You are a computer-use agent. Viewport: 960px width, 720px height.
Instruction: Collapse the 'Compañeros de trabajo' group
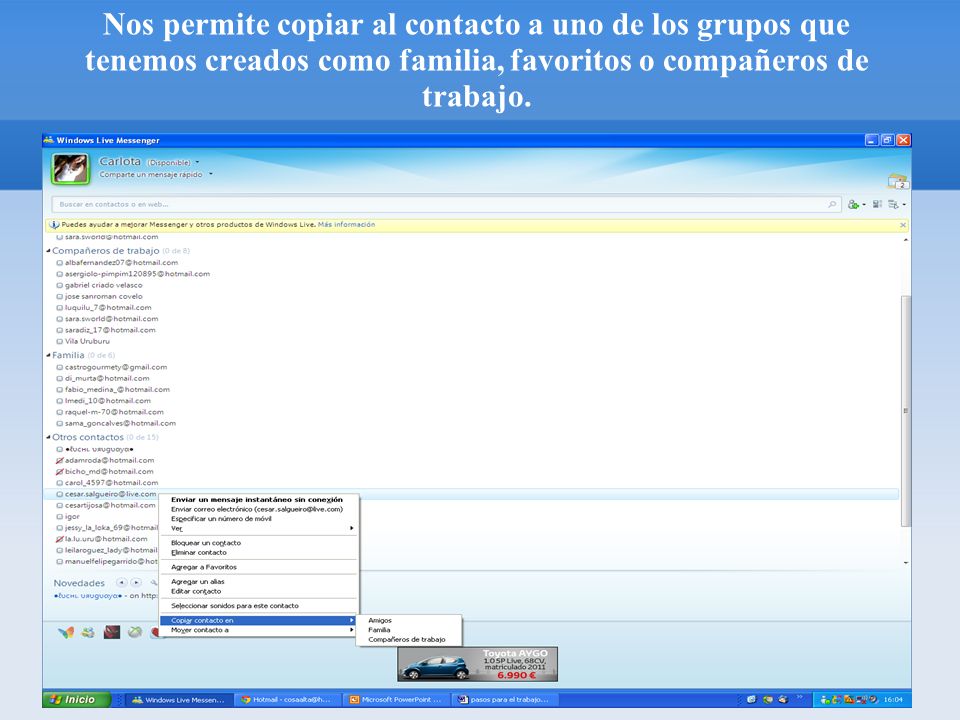pos(48,250)
